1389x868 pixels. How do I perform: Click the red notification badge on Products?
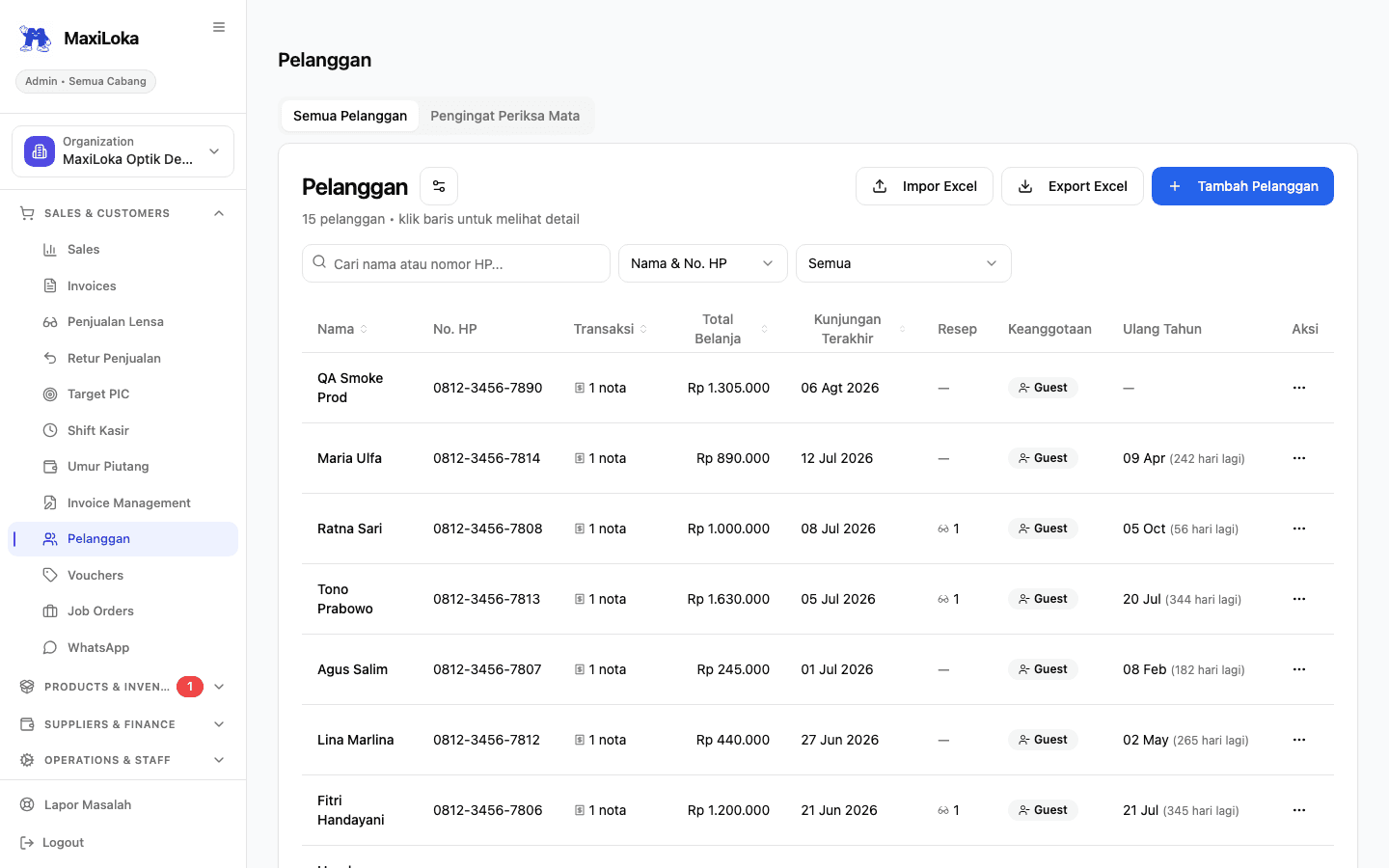pyautogui.click(x=190, y=687)
